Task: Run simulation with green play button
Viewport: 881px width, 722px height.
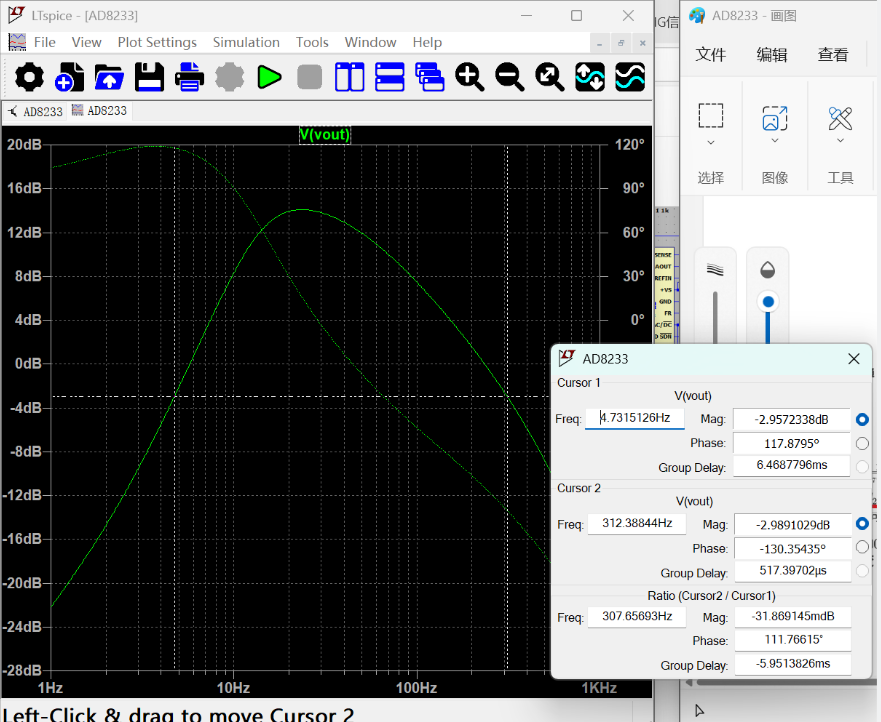Action: pyautogui.click(x=270, y=77)
